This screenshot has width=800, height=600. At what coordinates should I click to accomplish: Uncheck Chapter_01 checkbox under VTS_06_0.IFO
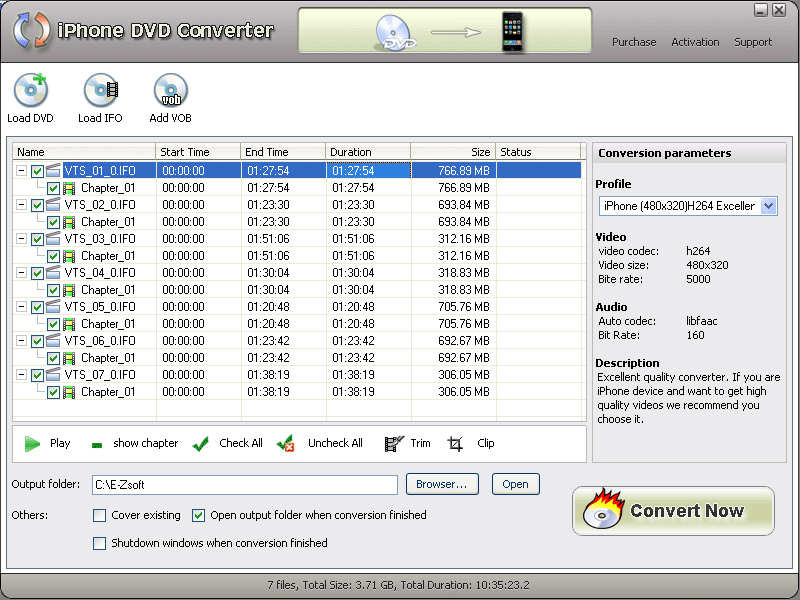tap(53, 358)
